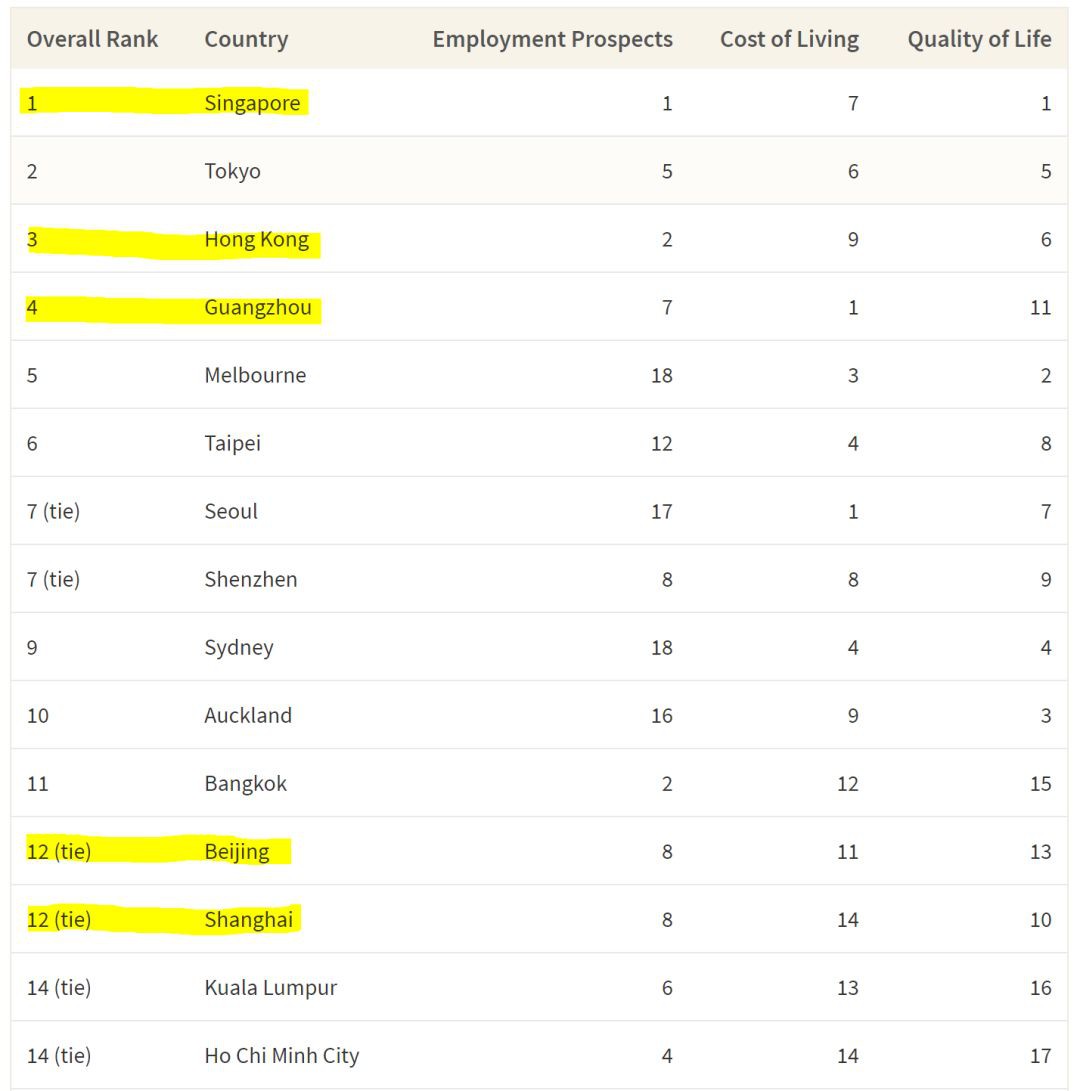1080x1091 pixels.
Task: Click the Melbourne row name
Action: 255,375
